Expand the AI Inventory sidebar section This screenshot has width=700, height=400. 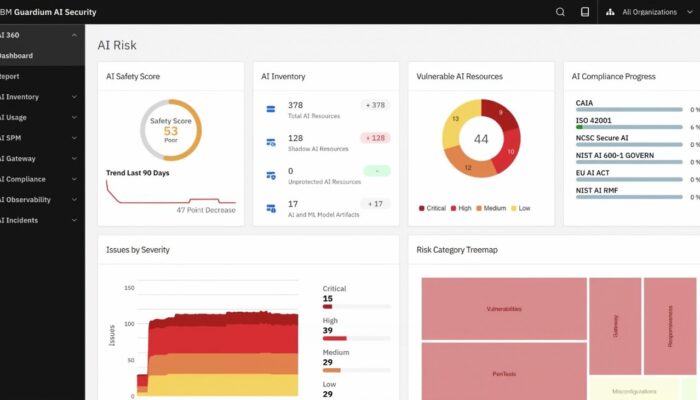pos(42,97)
